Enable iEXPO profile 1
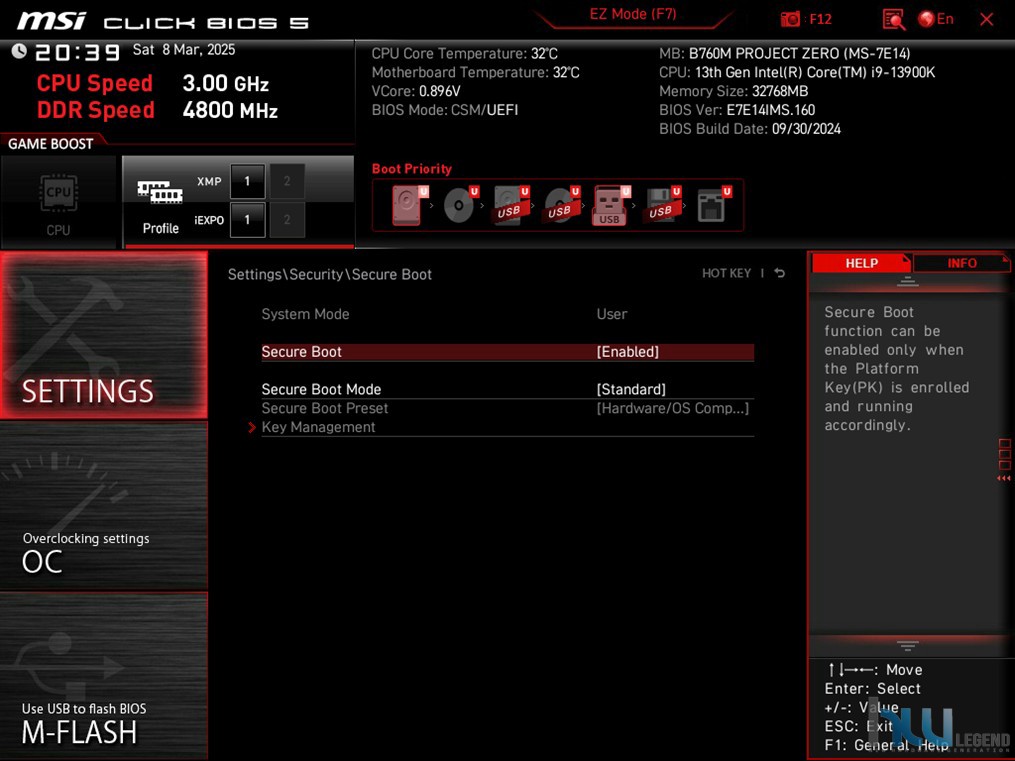 click(247, 219)
